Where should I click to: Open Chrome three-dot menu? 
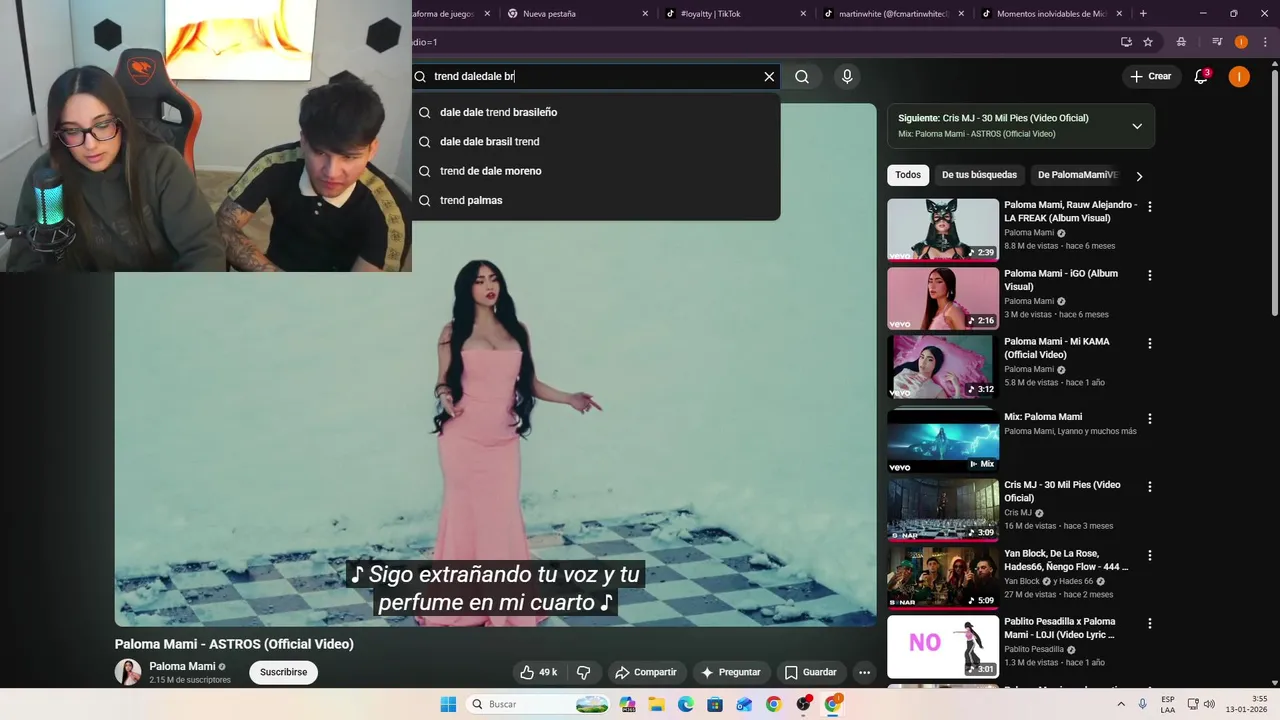point(1264,42)
